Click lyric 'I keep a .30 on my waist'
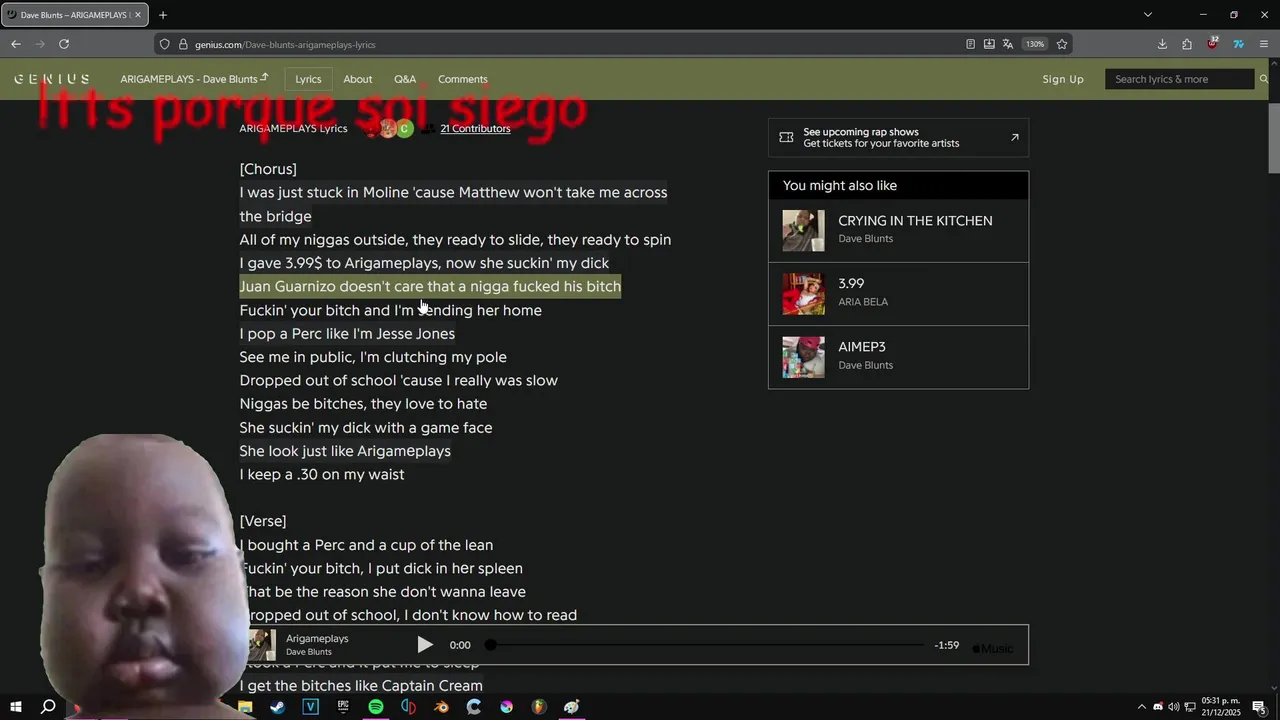 pos(322,474)
